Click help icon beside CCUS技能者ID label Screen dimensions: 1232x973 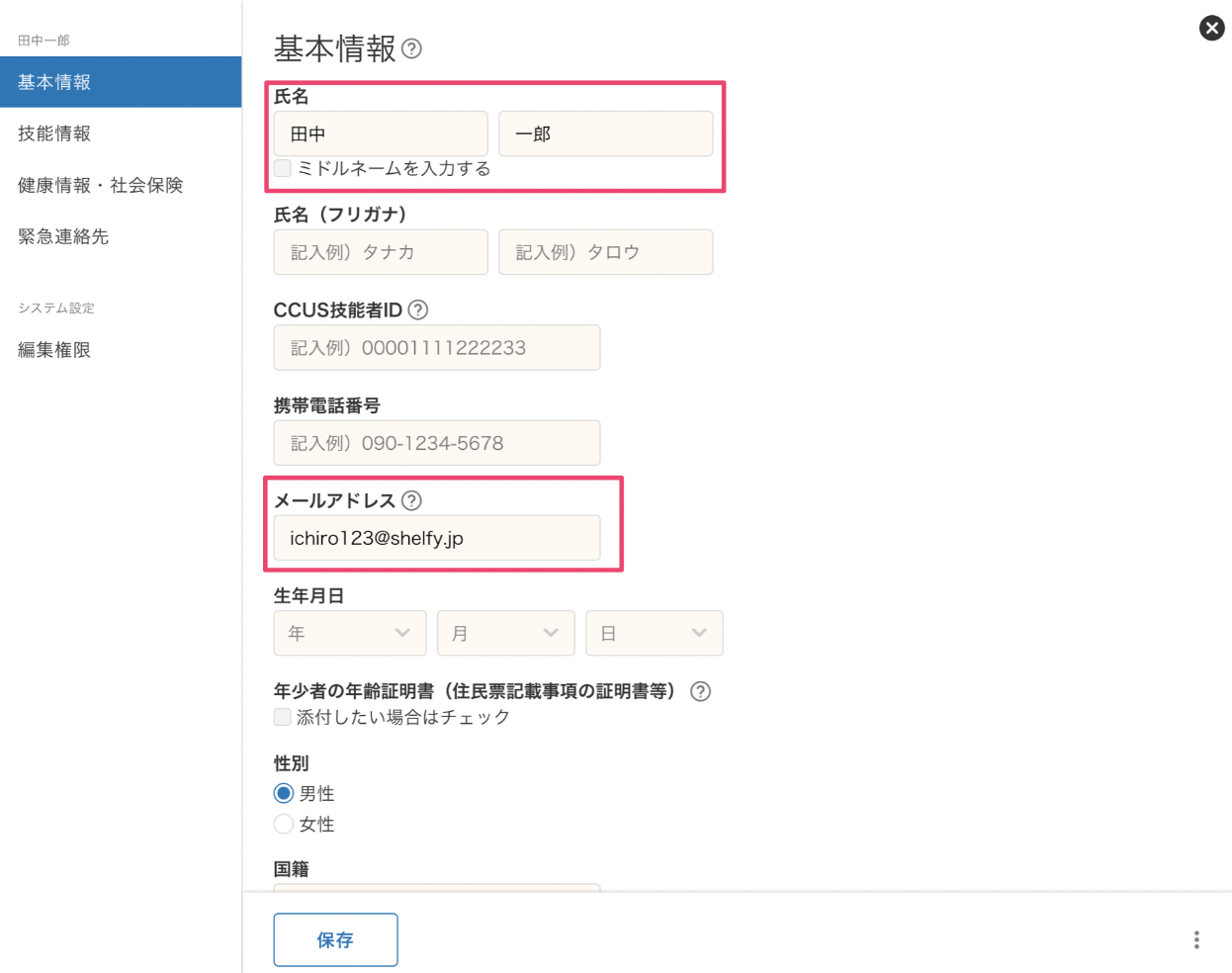tap(418, 310)
